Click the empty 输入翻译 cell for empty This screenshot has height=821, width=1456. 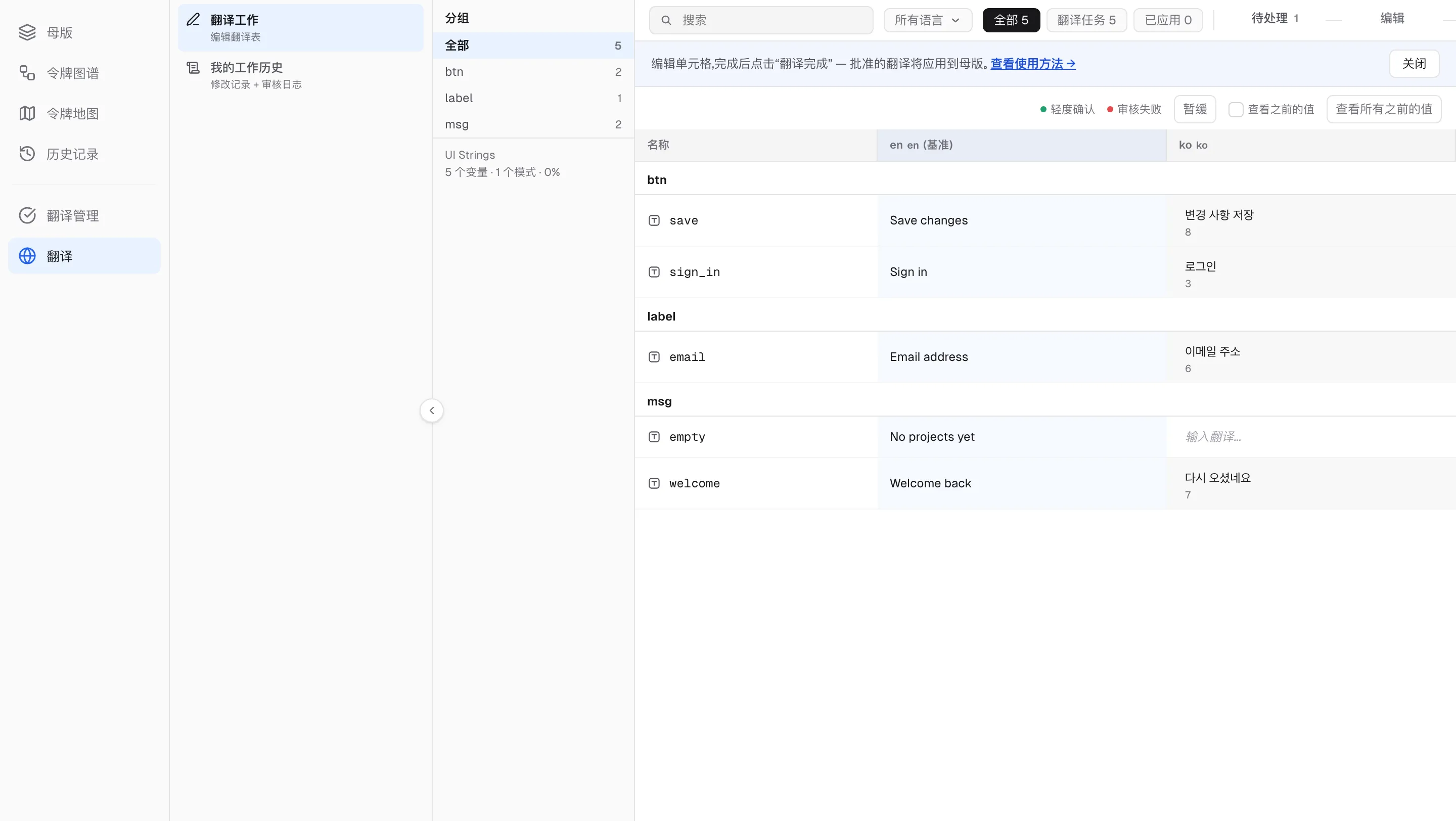(1311, 437)
